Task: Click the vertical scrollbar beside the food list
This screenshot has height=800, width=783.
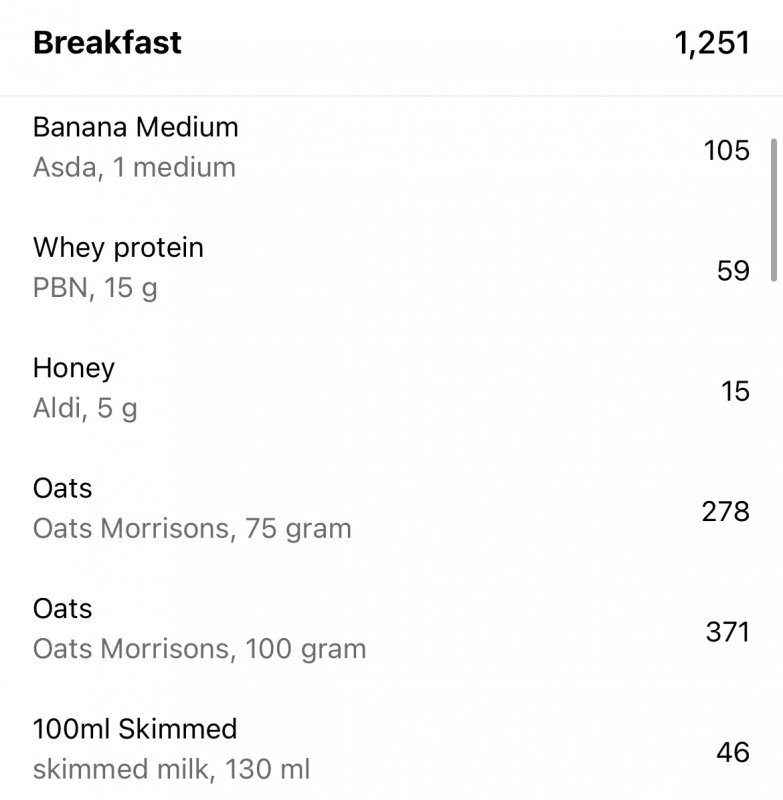Action: [774, 210]
